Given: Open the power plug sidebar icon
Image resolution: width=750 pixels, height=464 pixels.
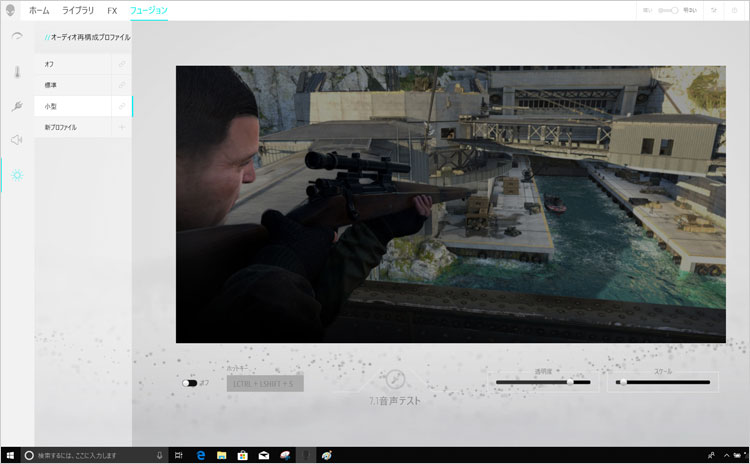Looking at the screenshot, I should coord(16,106).
